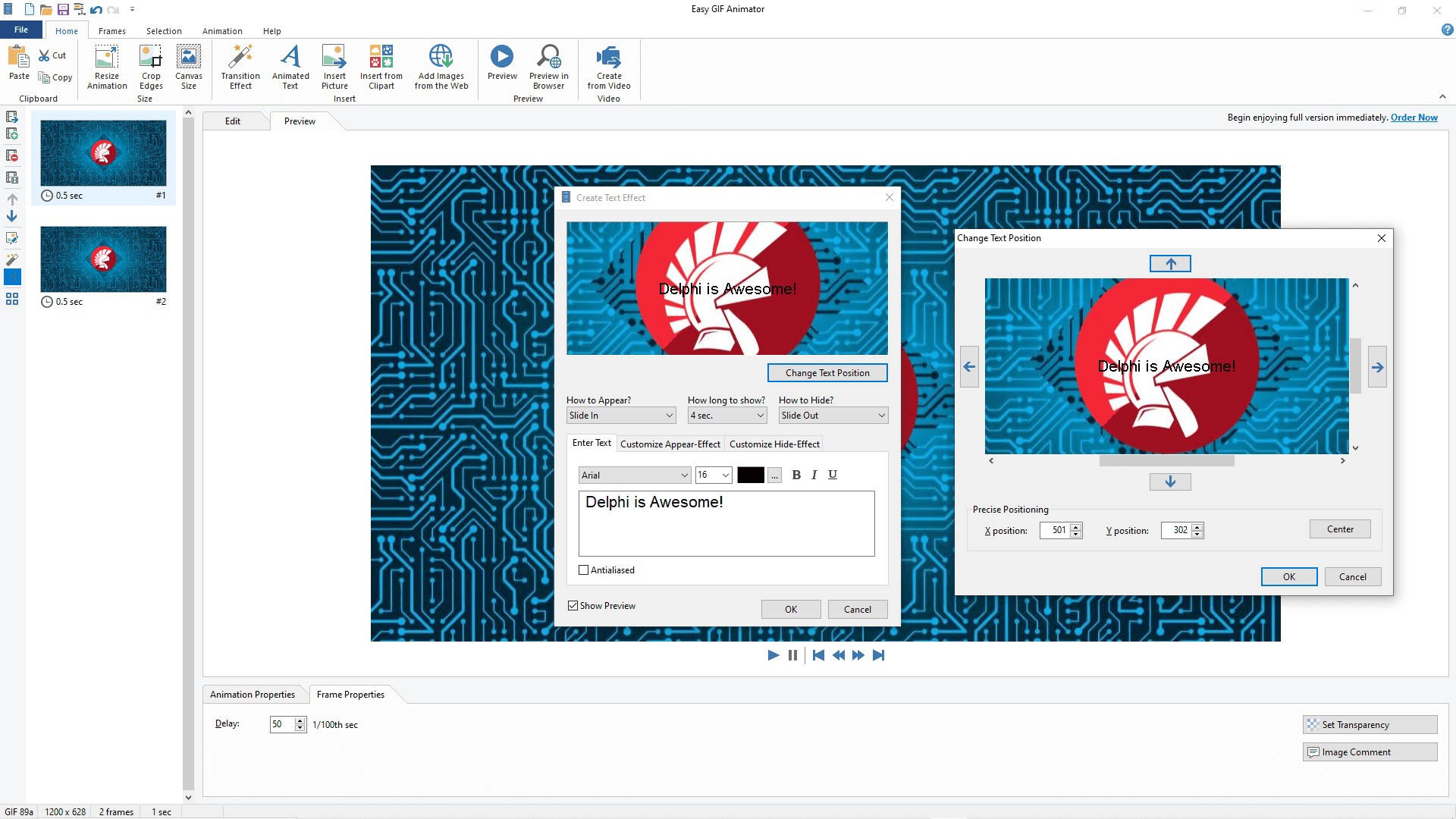This screenshot has height=819, width=1456.
Task: Click Cancel in Create Text Effect dialog
Action: pyautogui.click(x=858, y=610)
